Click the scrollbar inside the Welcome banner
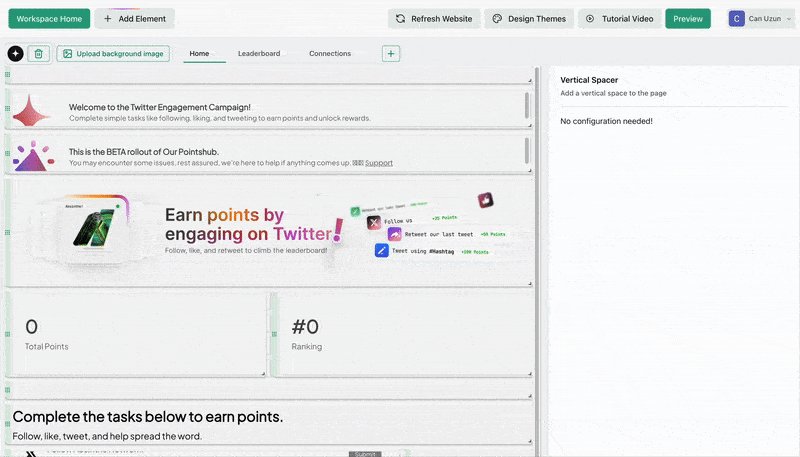 click(527, 106)
